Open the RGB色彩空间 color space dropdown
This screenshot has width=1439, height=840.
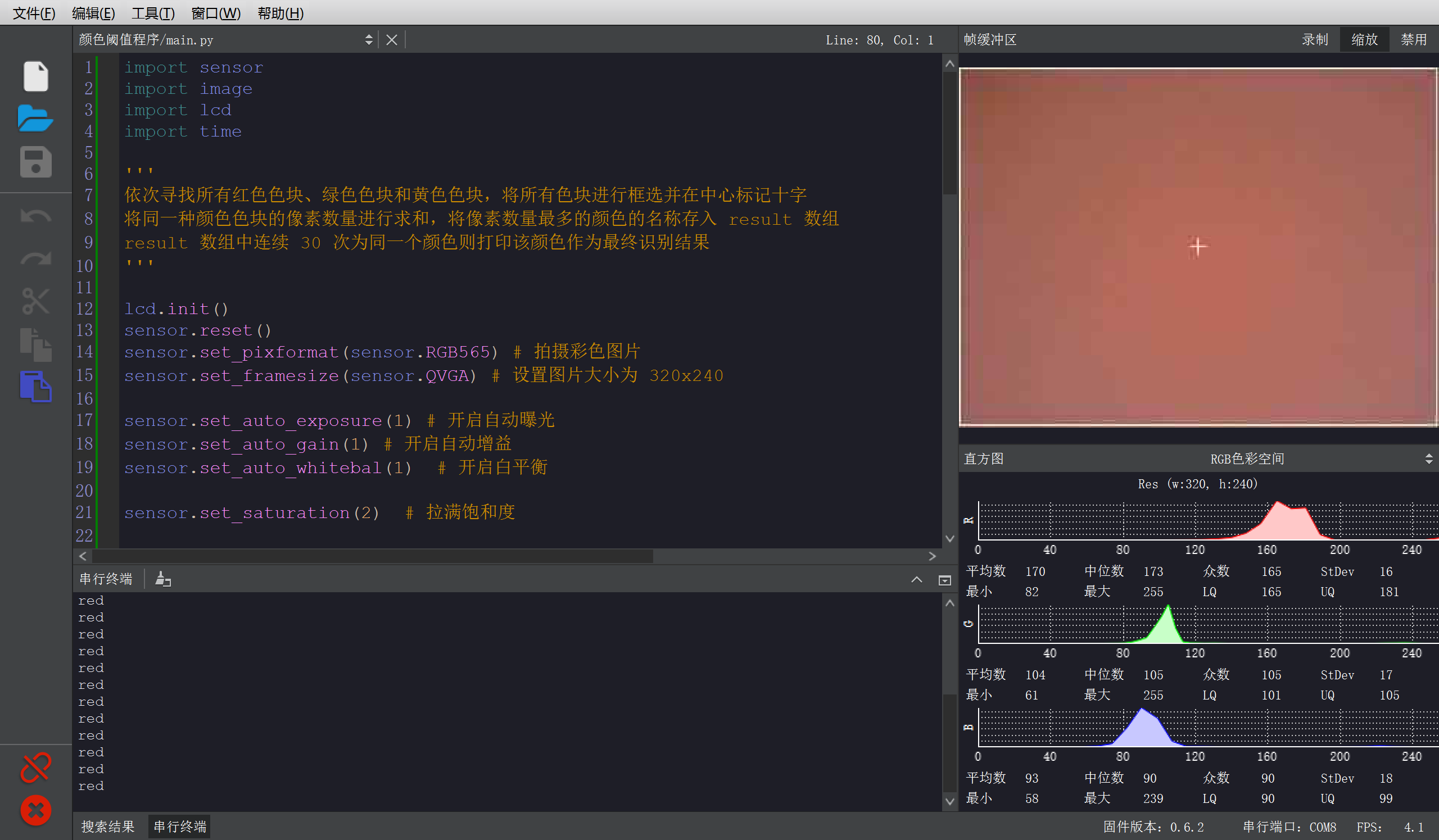pyautogui.click(x=1247, y=459)
